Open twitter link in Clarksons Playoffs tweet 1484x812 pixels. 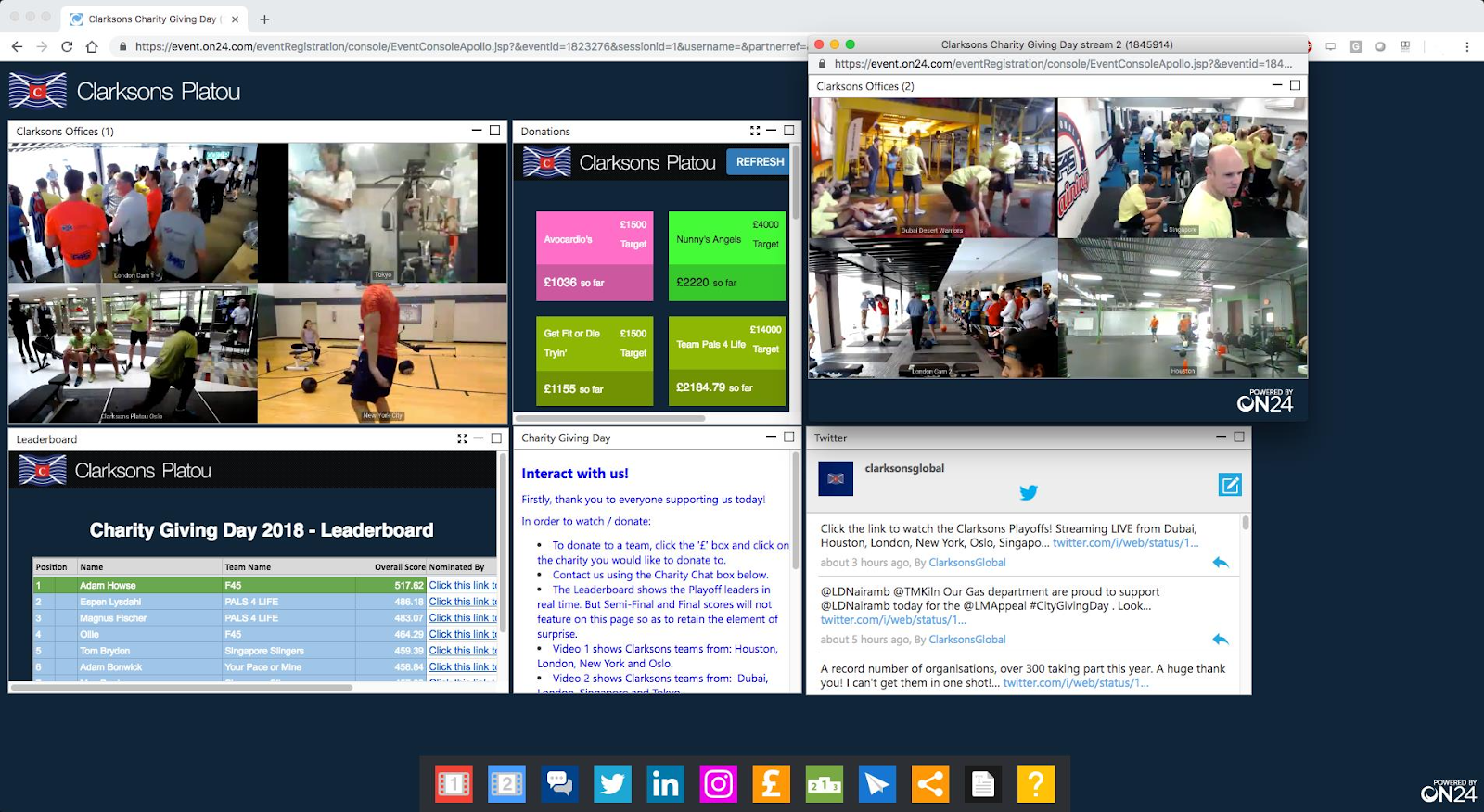click(x=1125, y=543)
